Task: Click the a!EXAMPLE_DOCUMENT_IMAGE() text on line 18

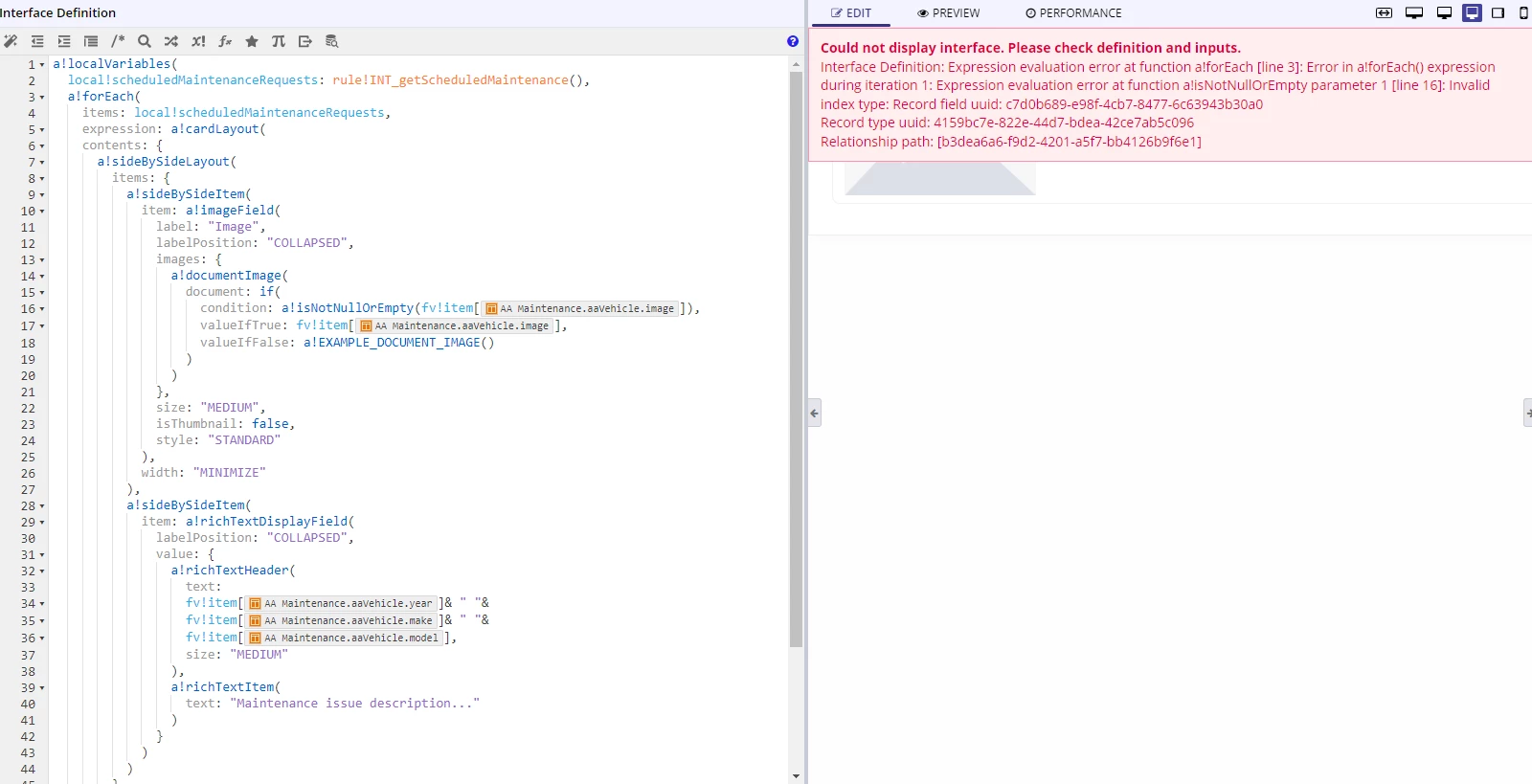Action: coord(398,343)
